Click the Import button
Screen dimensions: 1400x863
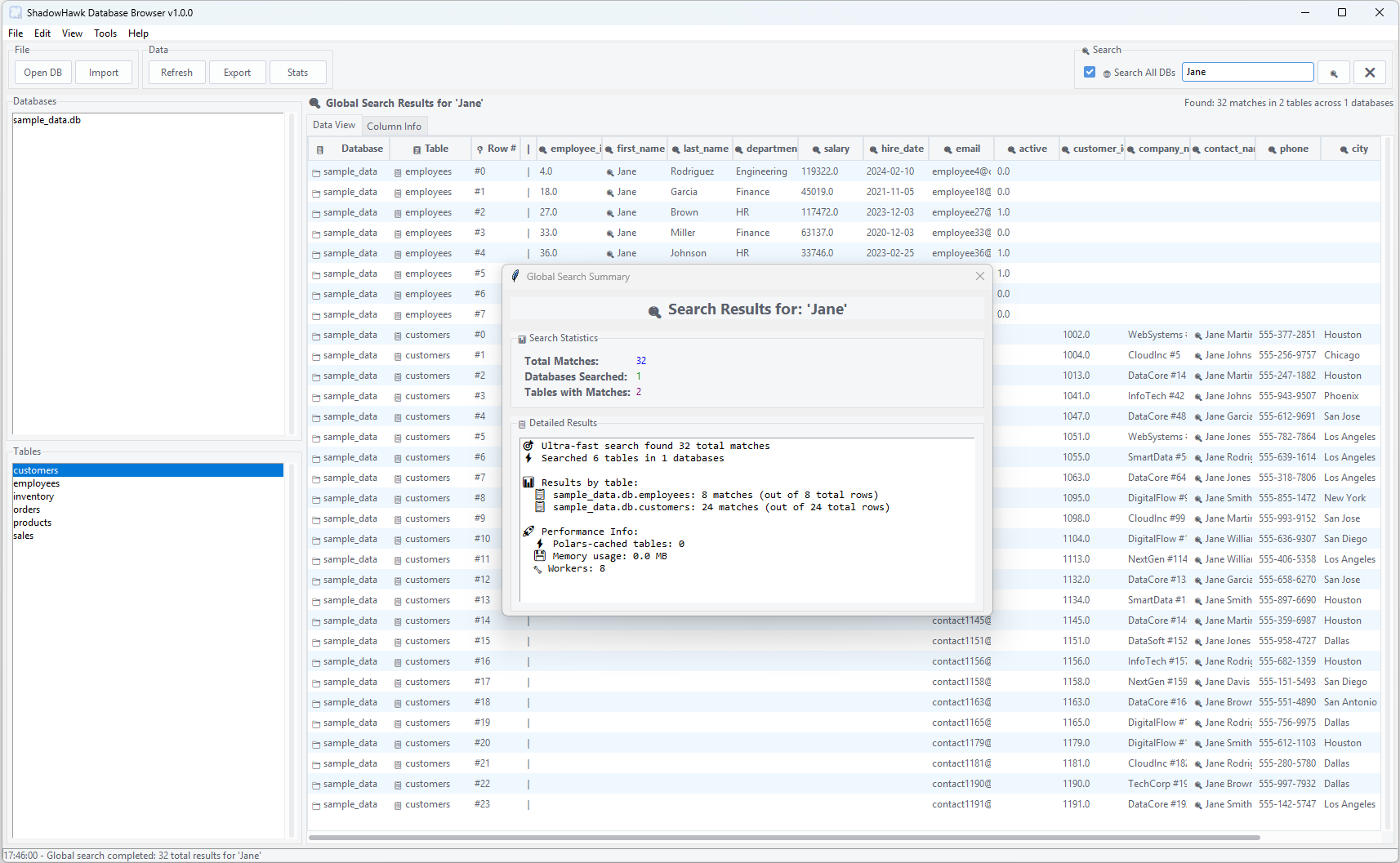pyautogui.click(x=104, y=73)
